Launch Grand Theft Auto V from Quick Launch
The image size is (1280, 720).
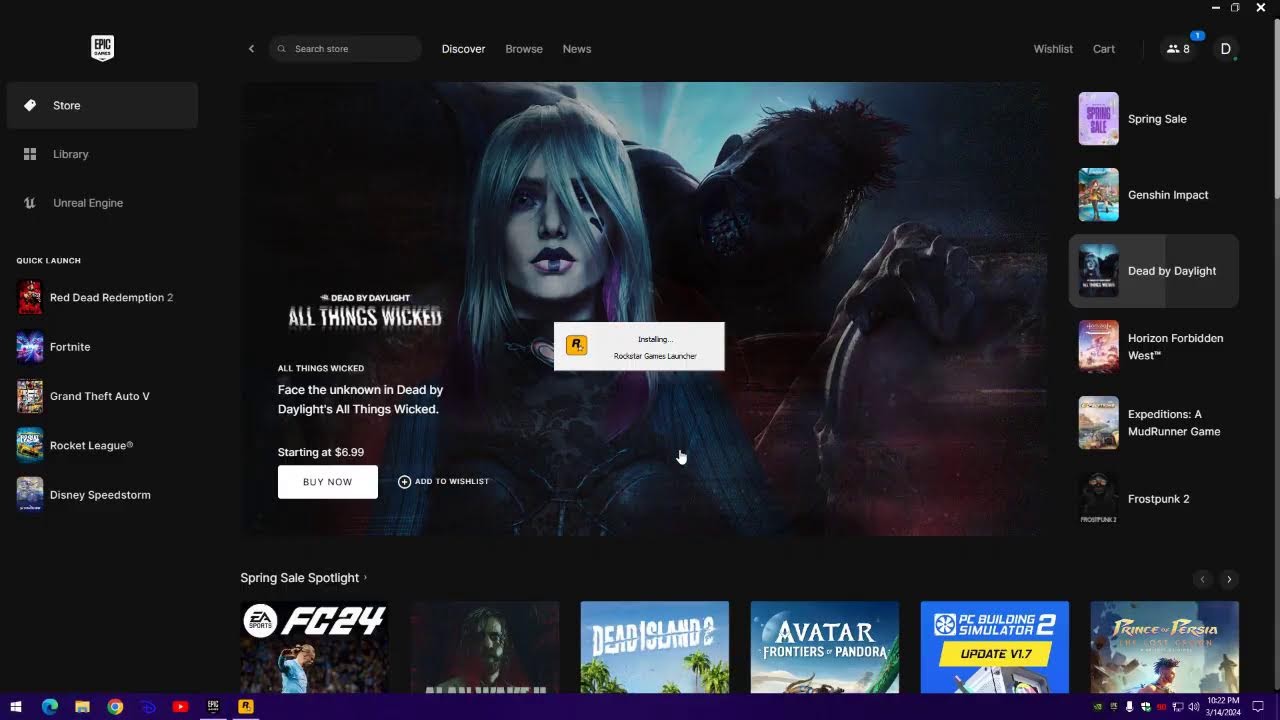pyautogui.click(x=102, y=396)
